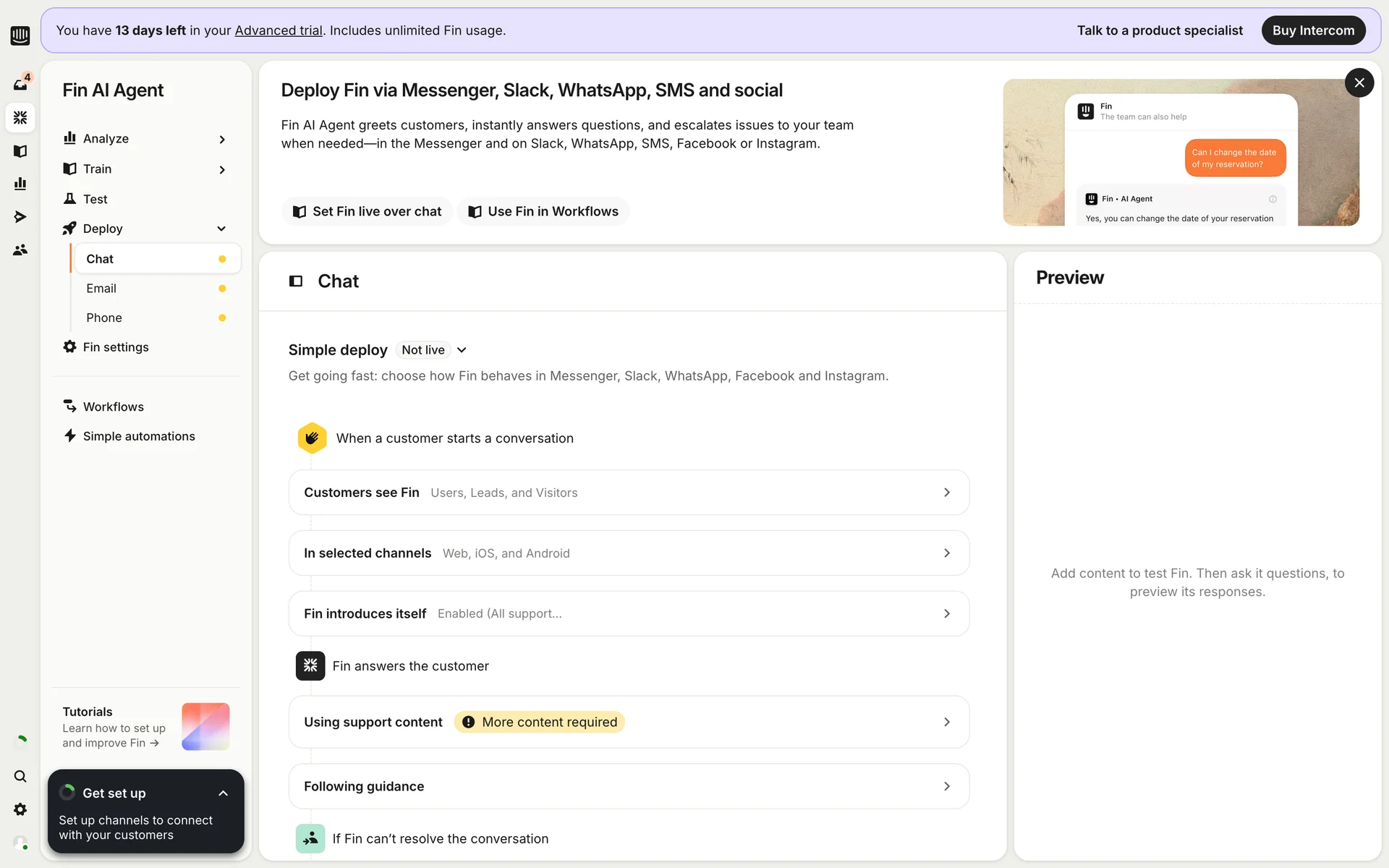Image resolution: width=1389 pixels, height=868 pixels.
Task: Click the Buy Intercom button
Action: pyautogui.click(x=1313, y=30)
